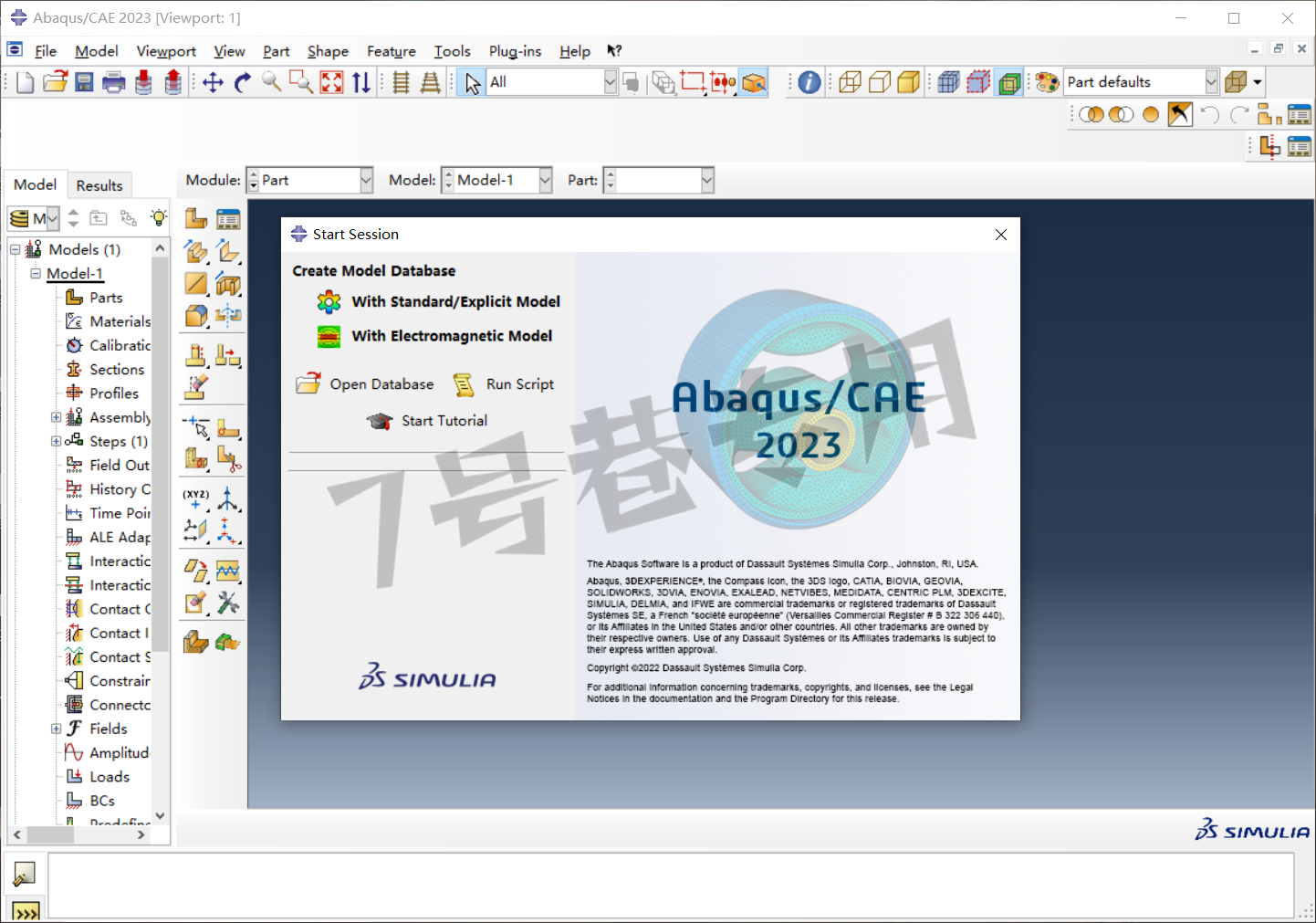Select the Rotate View tool
This screenshot has width=1316, height=923.
click(x=242, y=82)
